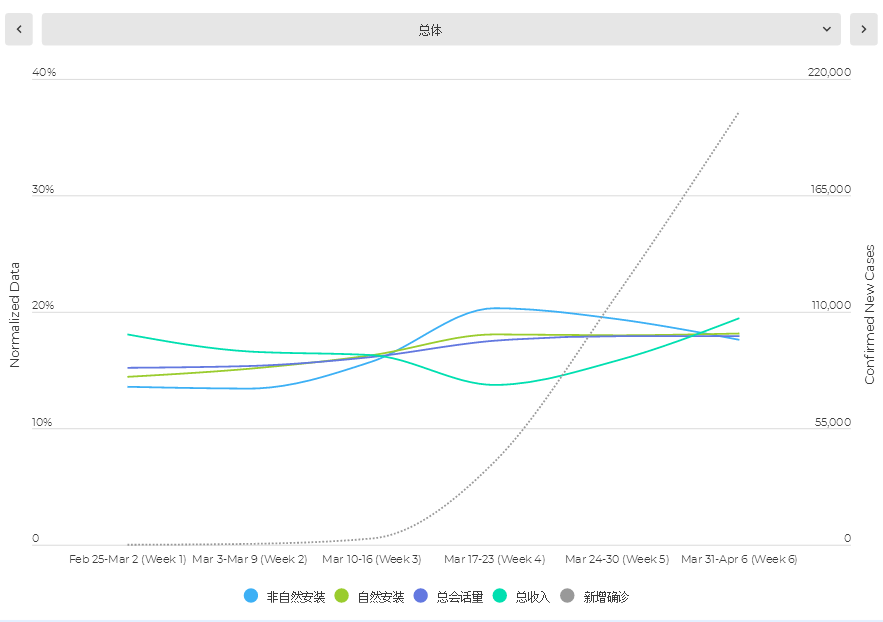The width and height of the screenshot is (883, 622).
Task: Toggle the teal 总收入 legend circle
Action: [500, 596]
